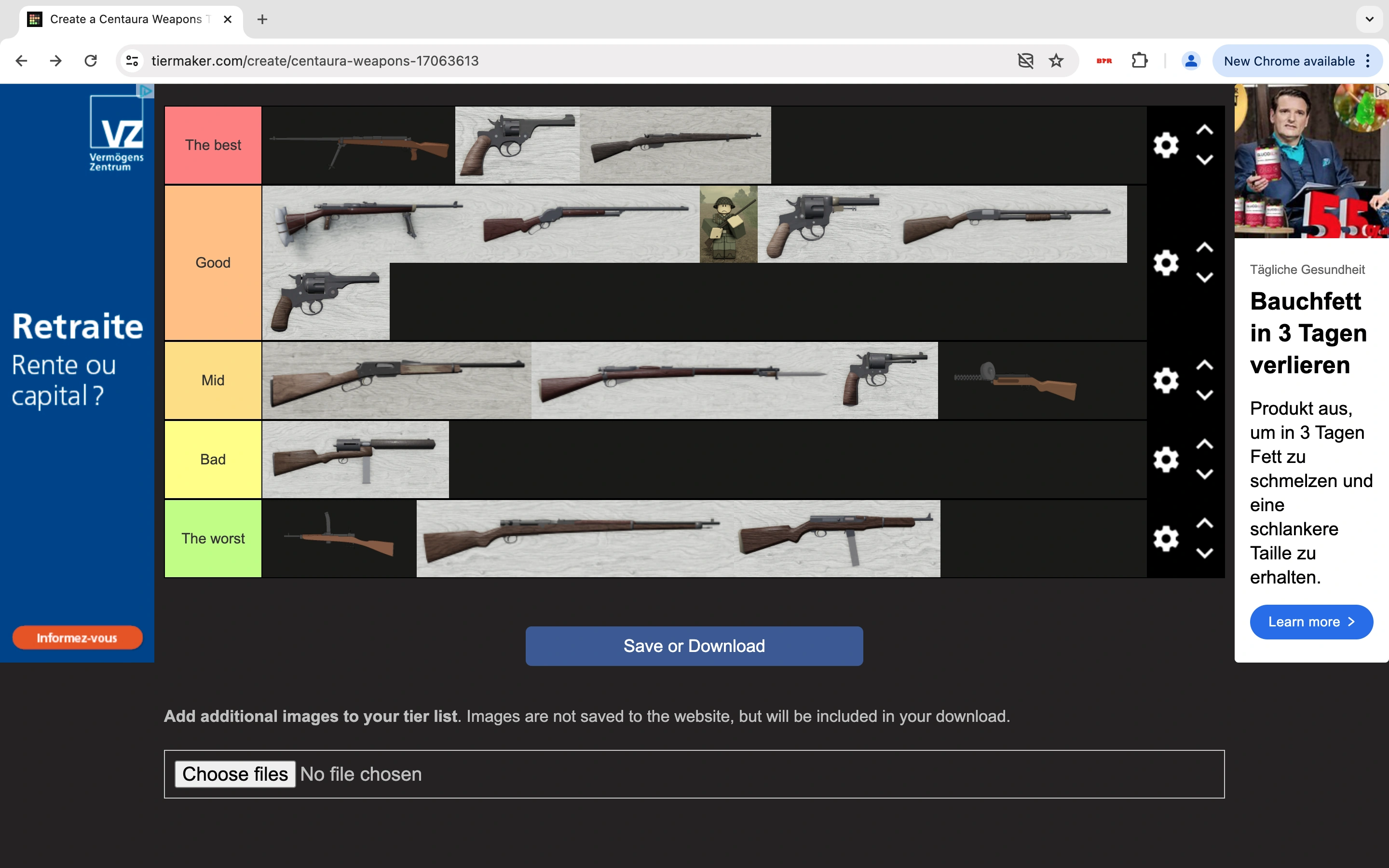
Task: Click Choose files button
Action: coord(235,774)
